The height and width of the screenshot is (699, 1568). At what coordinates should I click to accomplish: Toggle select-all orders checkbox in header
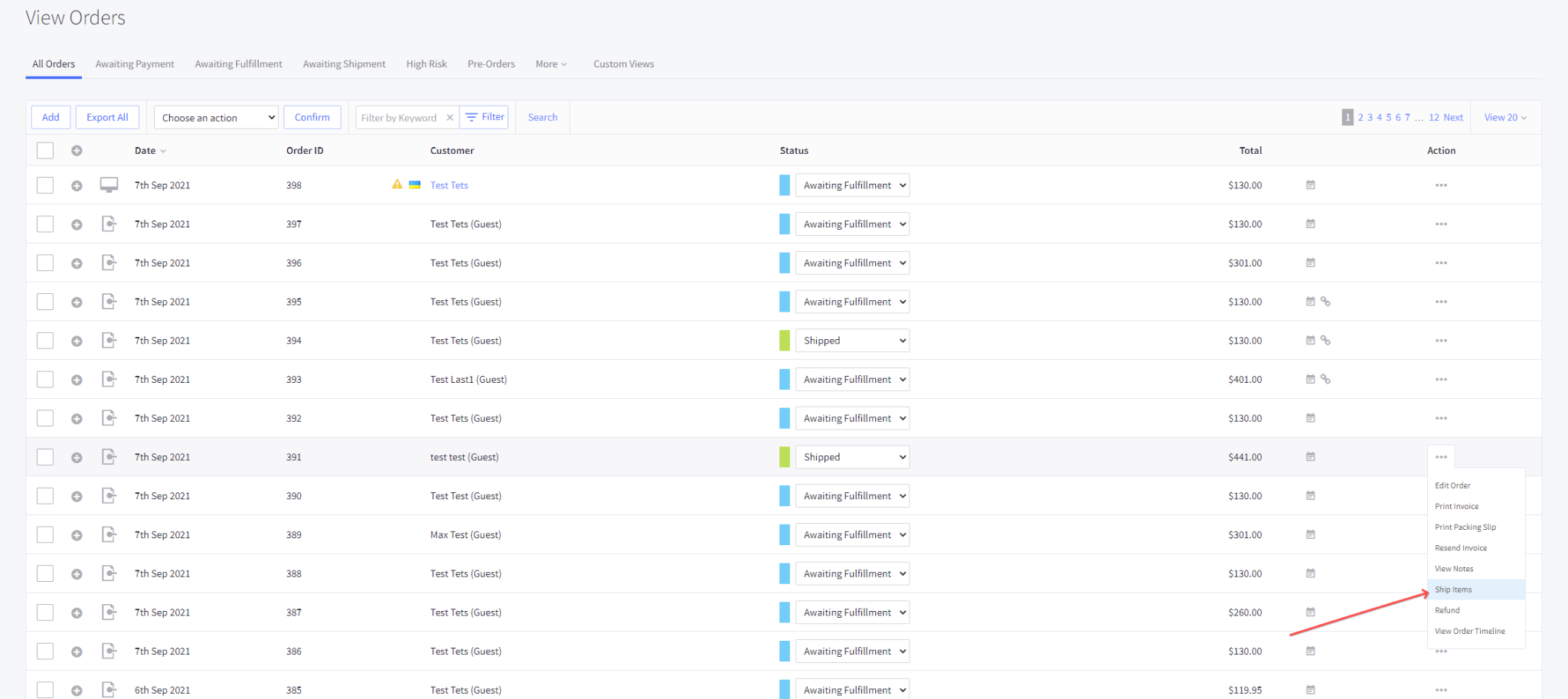pyautogui.click(x=45, y=151)
